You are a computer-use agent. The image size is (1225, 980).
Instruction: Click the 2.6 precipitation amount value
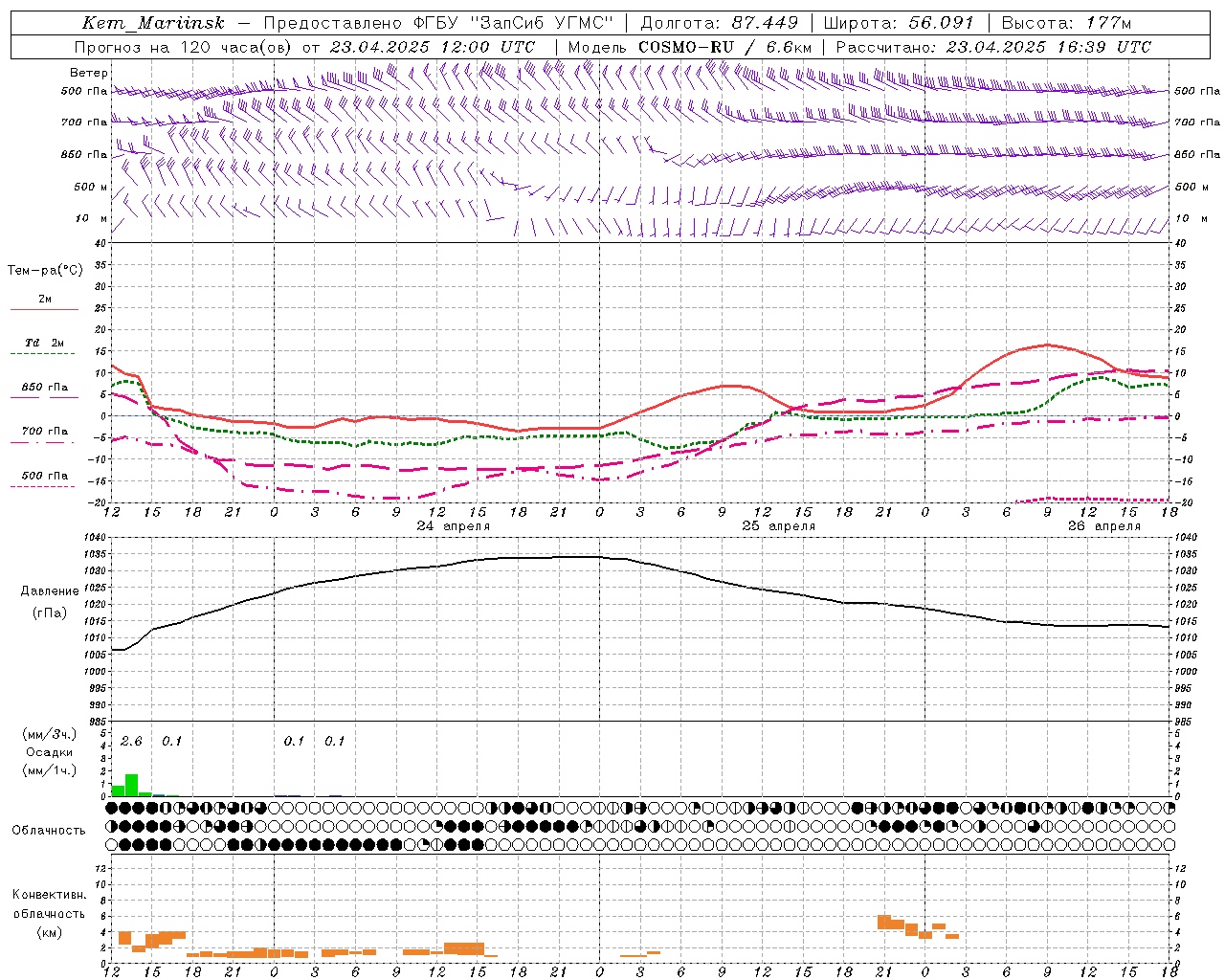tap(131, 741)
